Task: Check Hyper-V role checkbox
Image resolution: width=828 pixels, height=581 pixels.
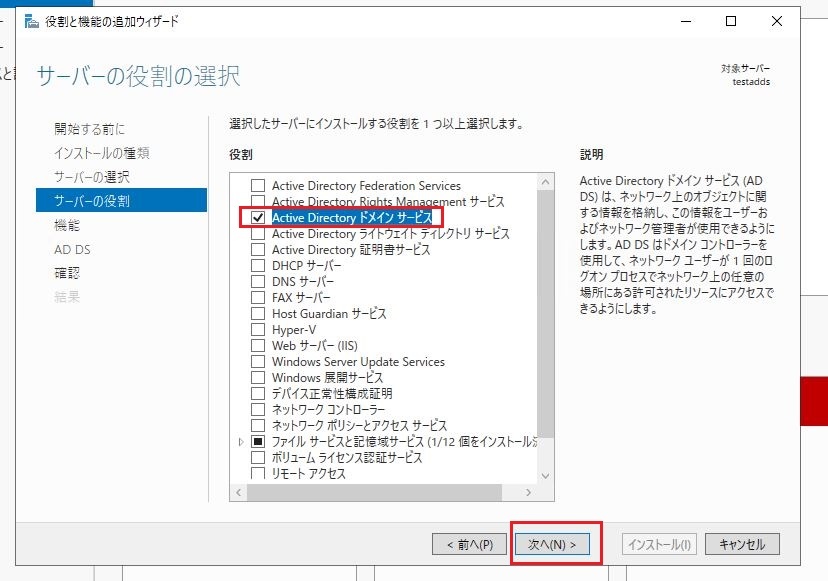Action: 258,330
